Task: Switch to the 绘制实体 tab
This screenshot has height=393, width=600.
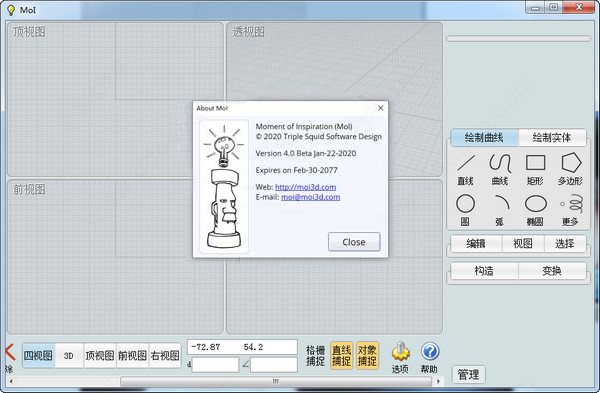Action: pyautogui.click(x=552, y=137)
